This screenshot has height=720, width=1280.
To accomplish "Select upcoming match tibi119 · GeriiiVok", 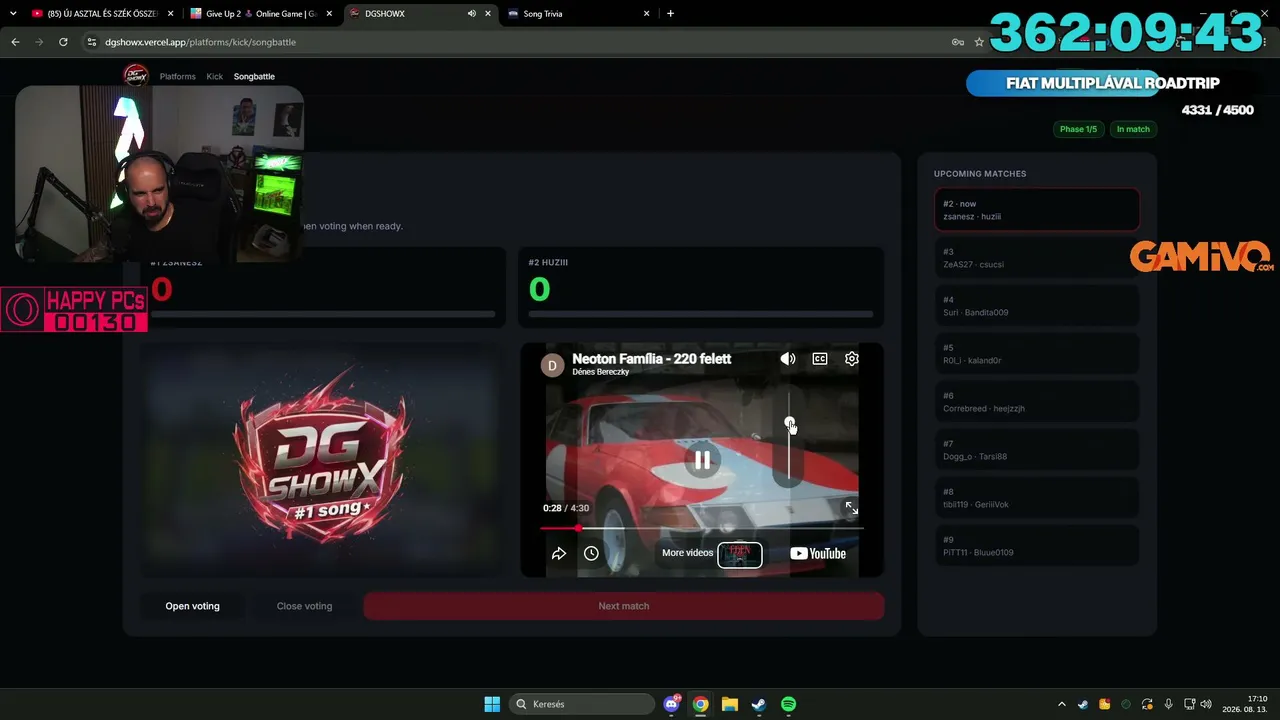I will click(x=1037, y=498).
